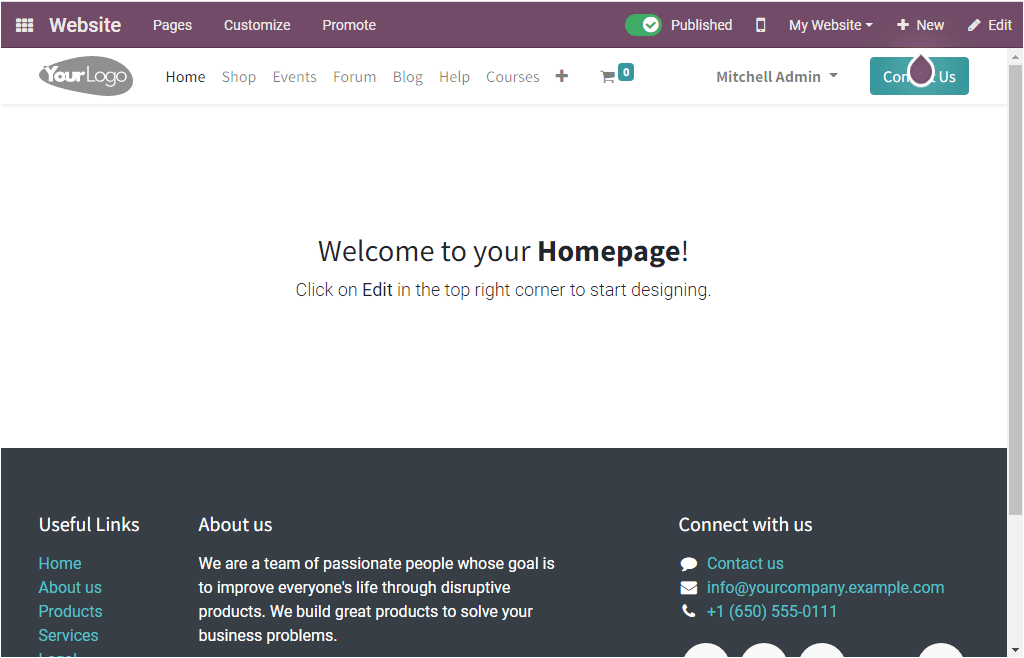Toggle the Published switch
Screen dimensions: 1024x658
tap(643, 24)
